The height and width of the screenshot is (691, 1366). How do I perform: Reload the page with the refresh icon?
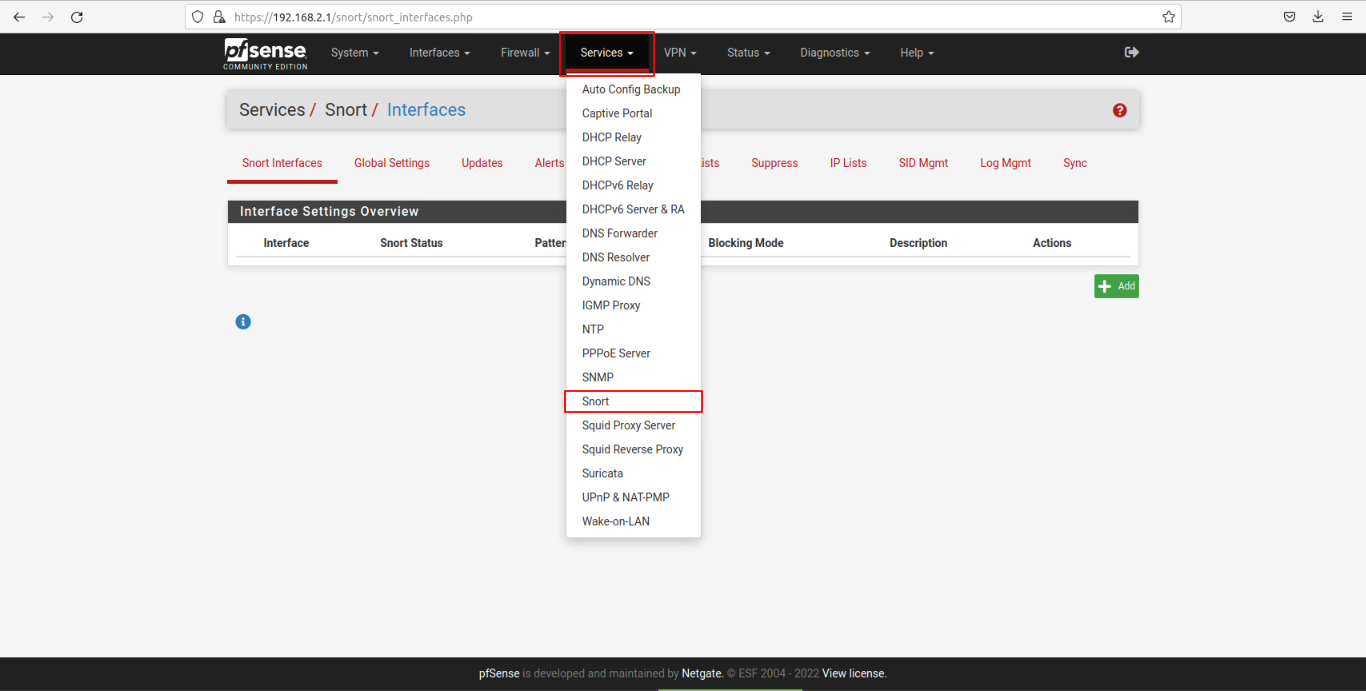point(77,17)
